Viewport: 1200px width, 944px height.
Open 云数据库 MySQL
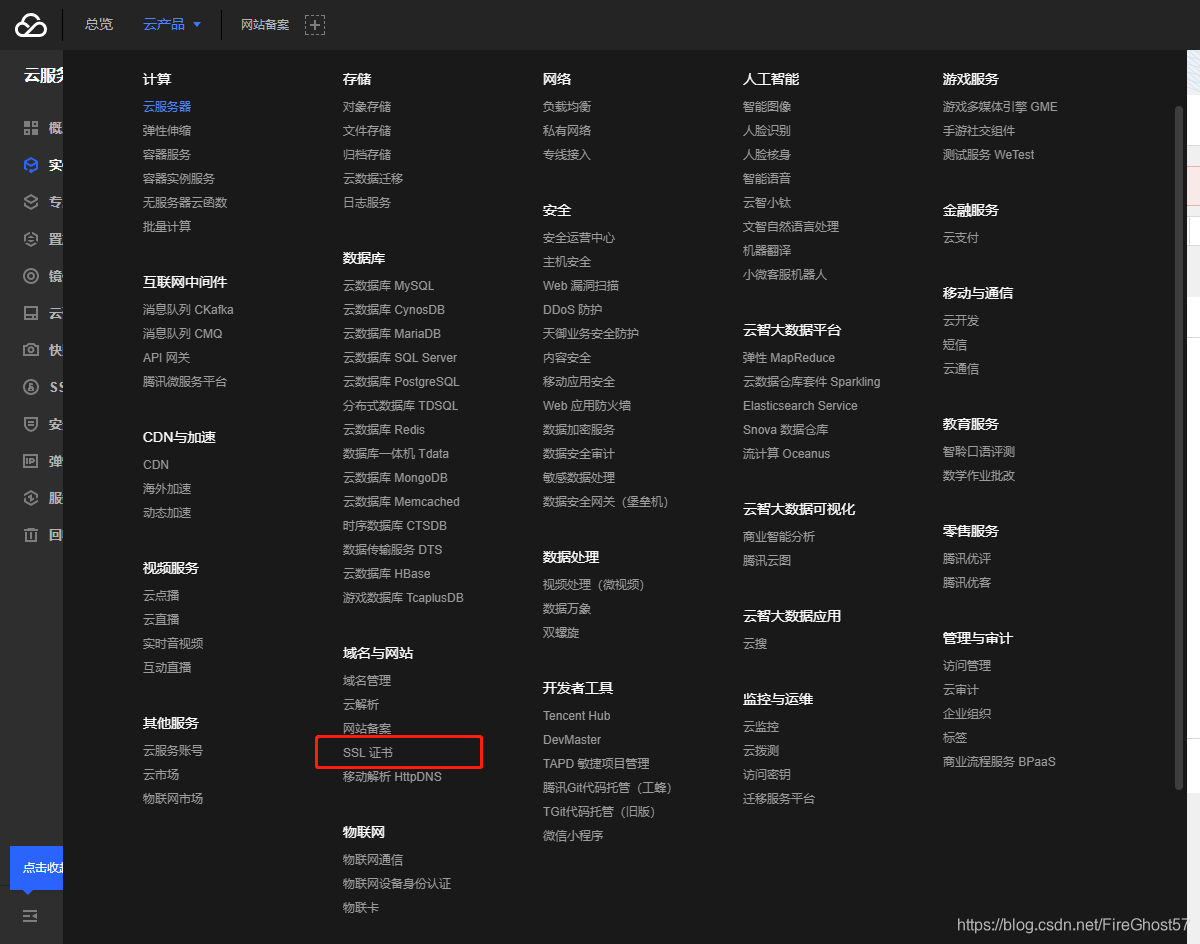pyautogui.click(x=389, y=285)
